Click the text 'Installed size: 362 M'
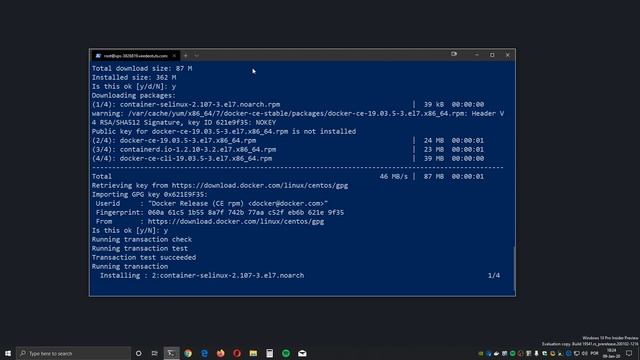The image size is (640, 360). (x=134, y=77)
